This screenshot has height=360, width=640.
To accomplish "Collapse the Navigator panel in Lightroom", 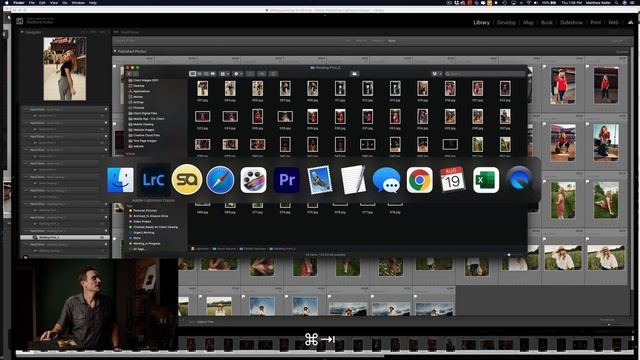I will 22,32.
